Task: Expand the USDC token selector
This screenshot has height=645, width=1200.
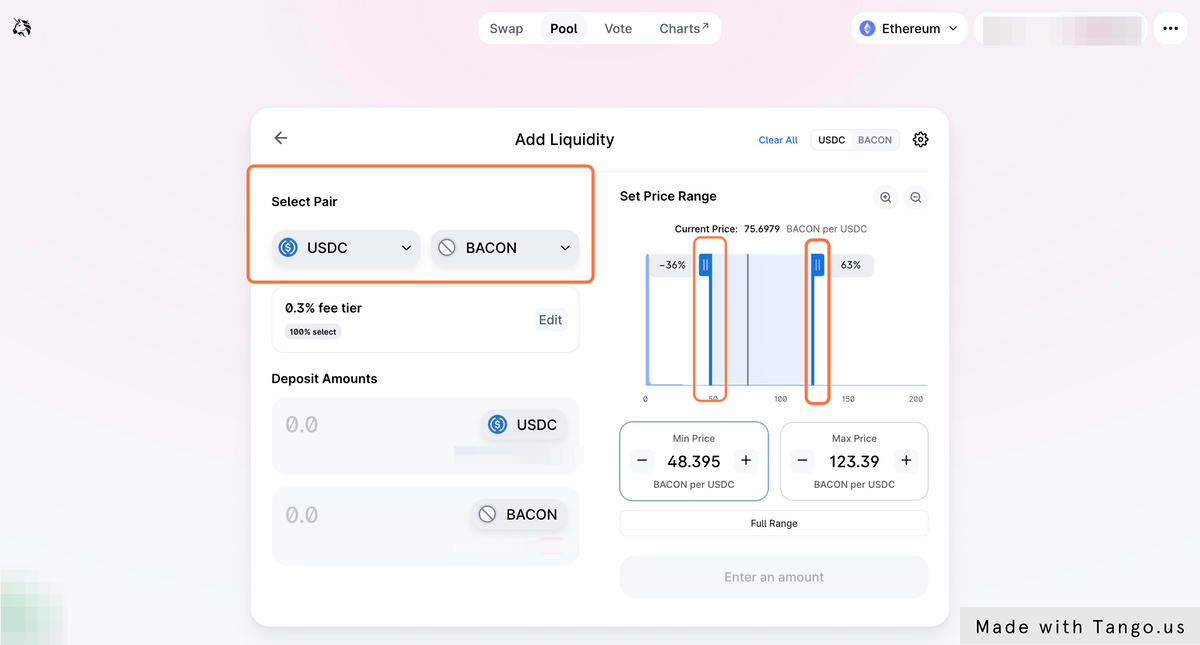Action: [x=345, y=248]
